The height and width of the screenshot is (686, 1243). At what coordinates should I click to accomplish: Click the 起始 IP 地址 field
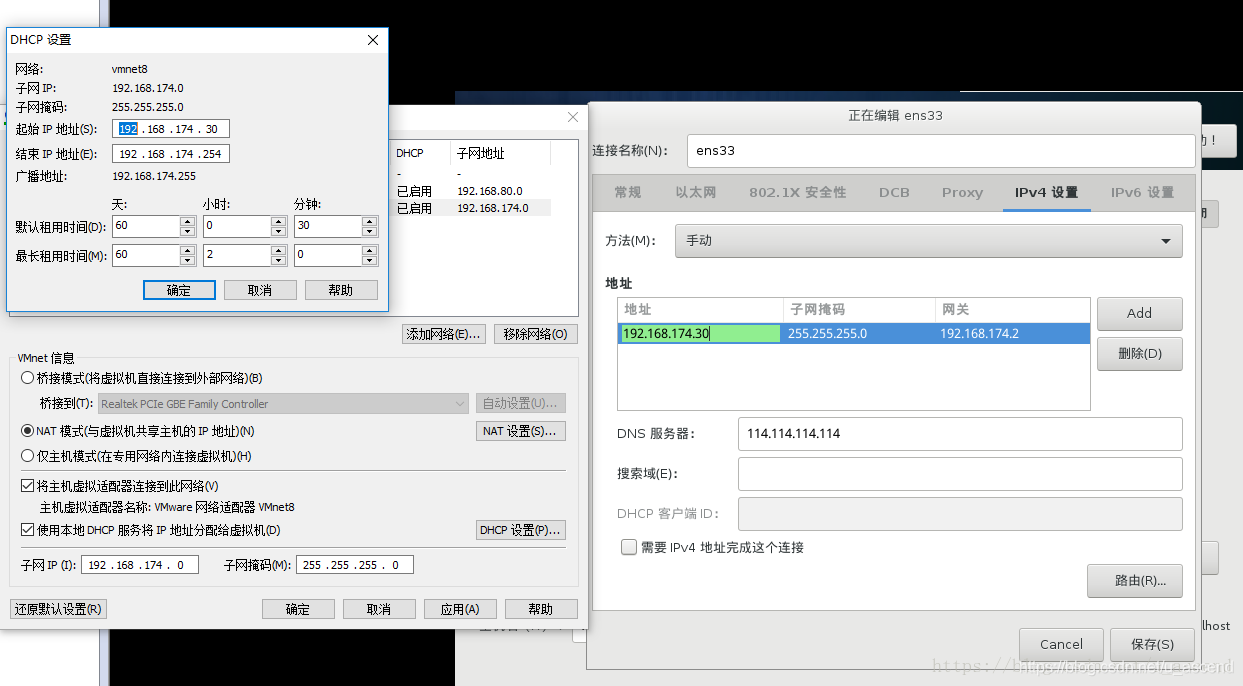tap(171, 129)
